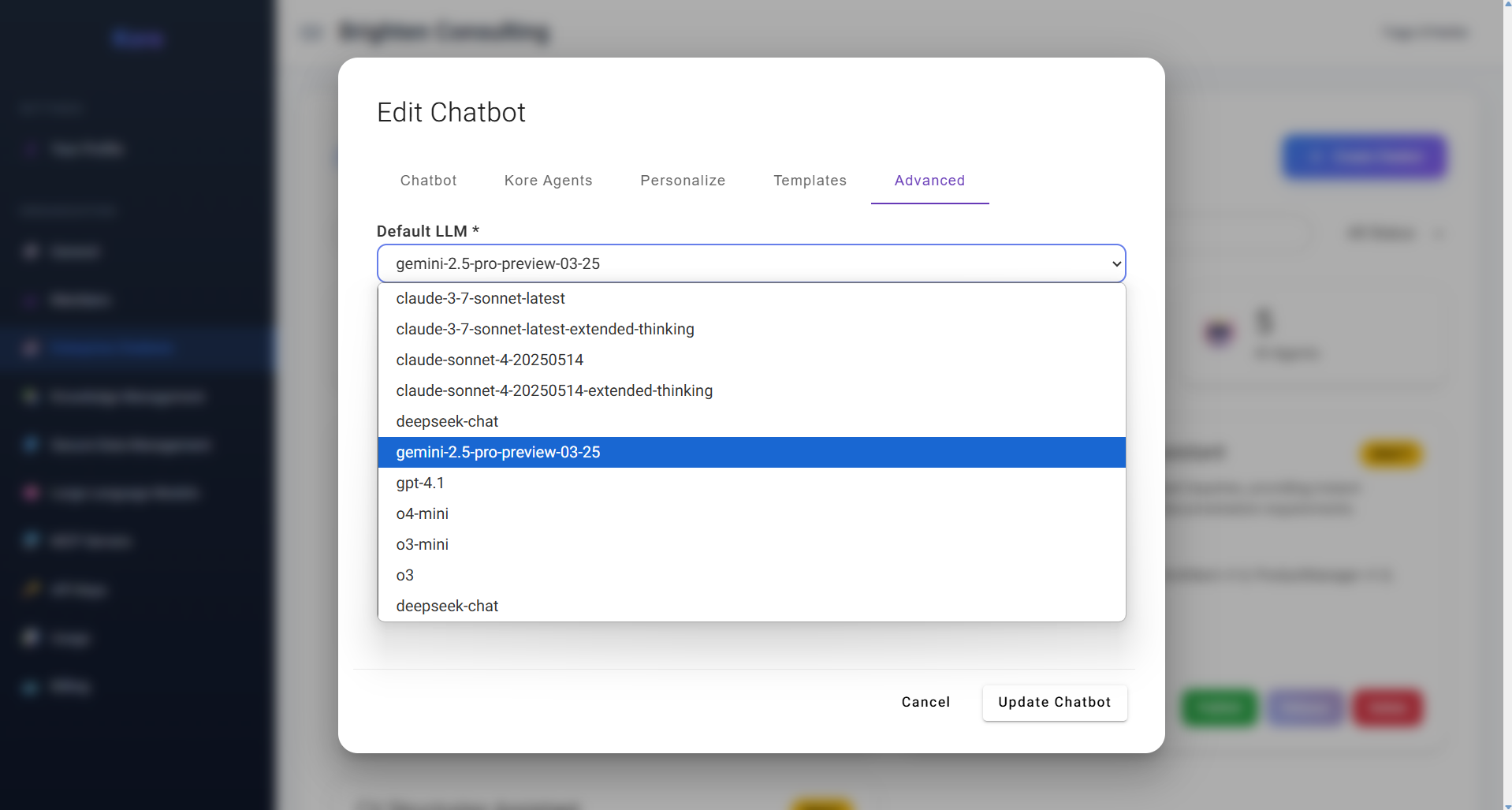The height and width of the screenshot is (810, 1512).
Task: Choose claude-sonnet-4-20250514-extended-thinking option
Action: coord(751,390)
